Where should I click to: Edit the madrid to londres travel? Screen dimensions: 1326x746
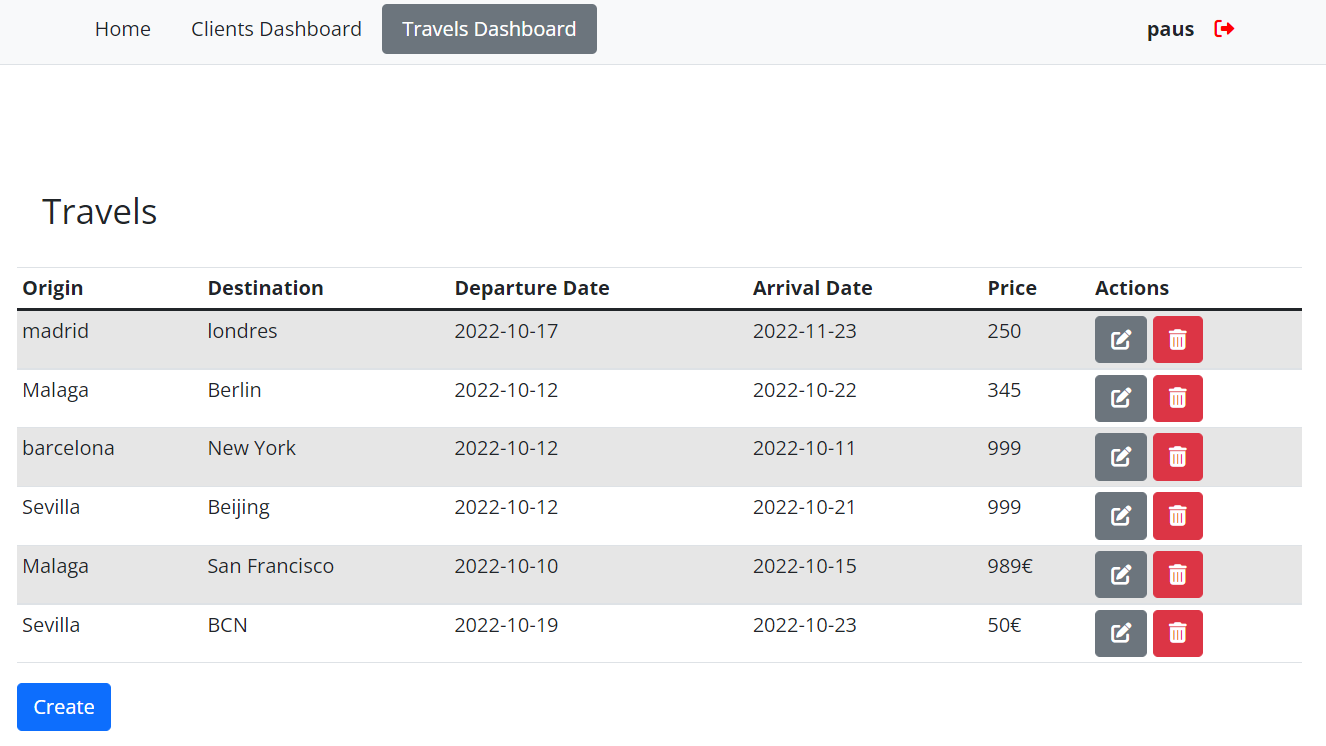coord(1120,340)
